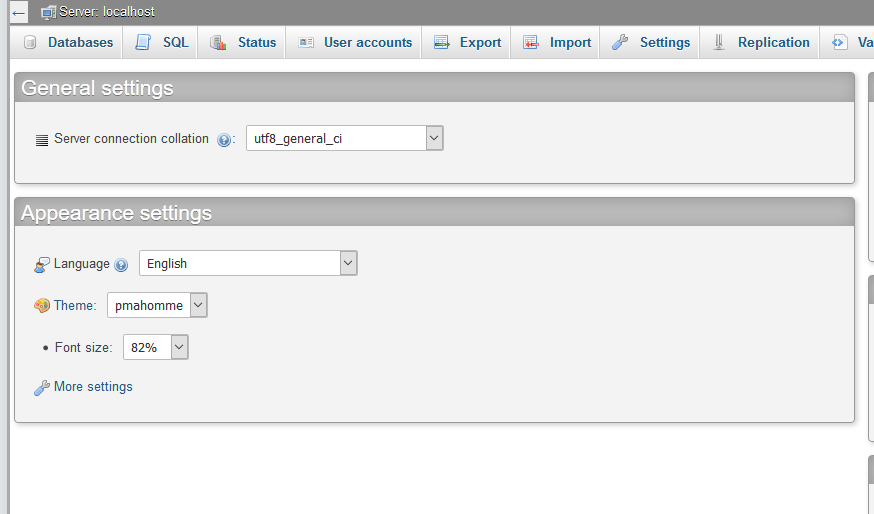Click the back arrow navigation icon
The height and width of the screenshot is (514, 874).
click(x=18, y=12)
